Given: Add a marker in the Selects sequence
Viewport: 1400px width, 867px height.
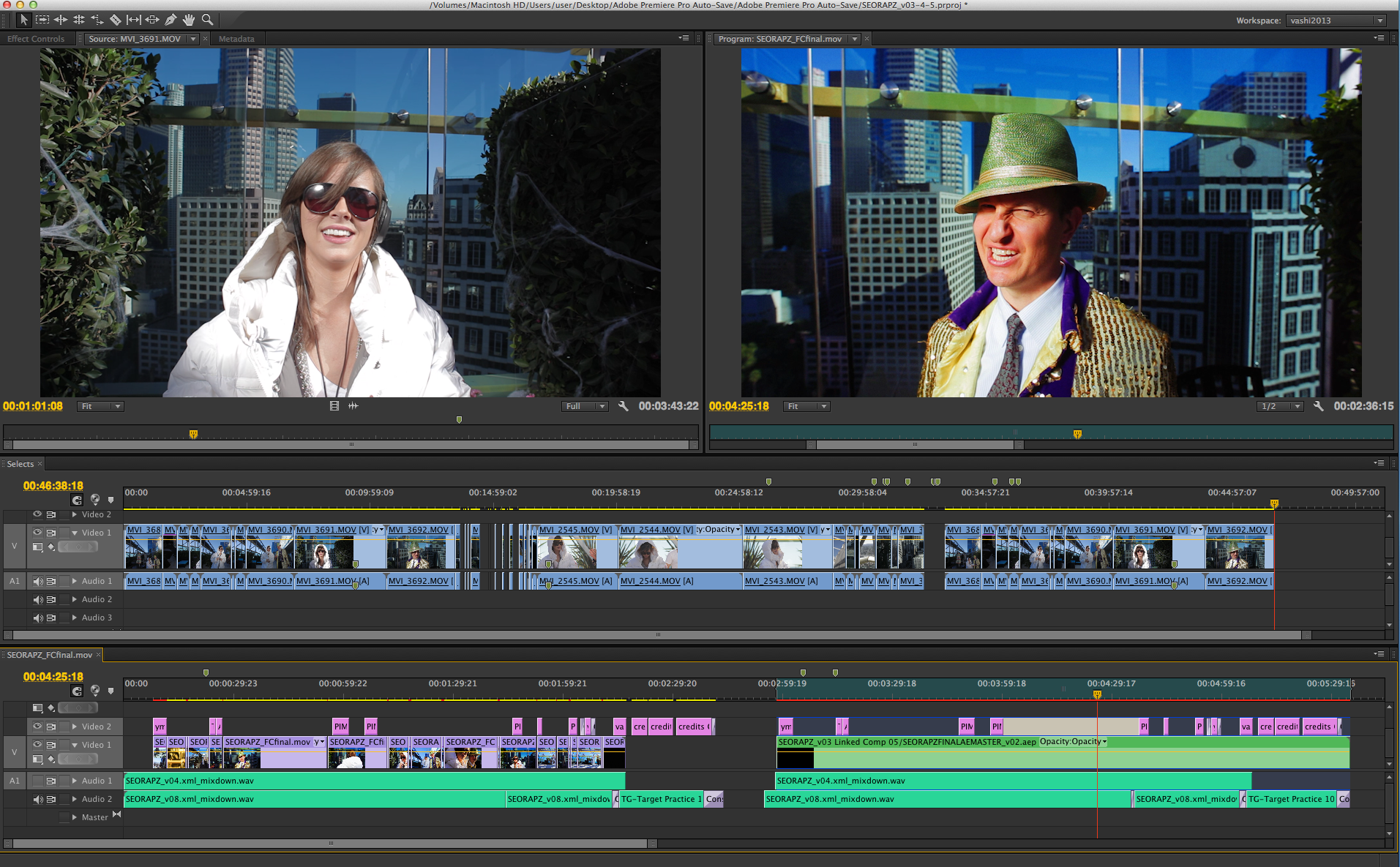Looking at the screenshot, I should (111, 500).
